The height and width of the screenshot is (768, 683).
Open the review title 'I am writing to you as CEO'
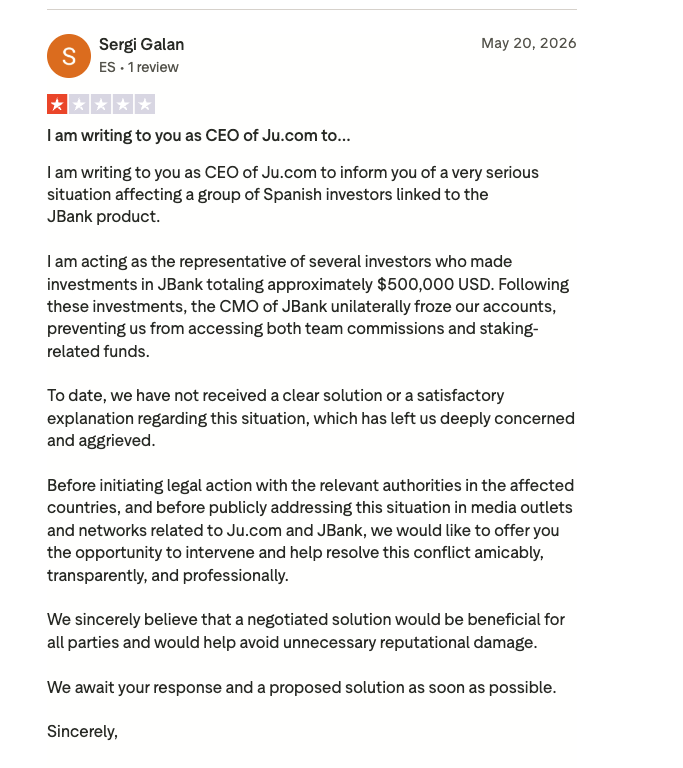(x=199, y=135)
